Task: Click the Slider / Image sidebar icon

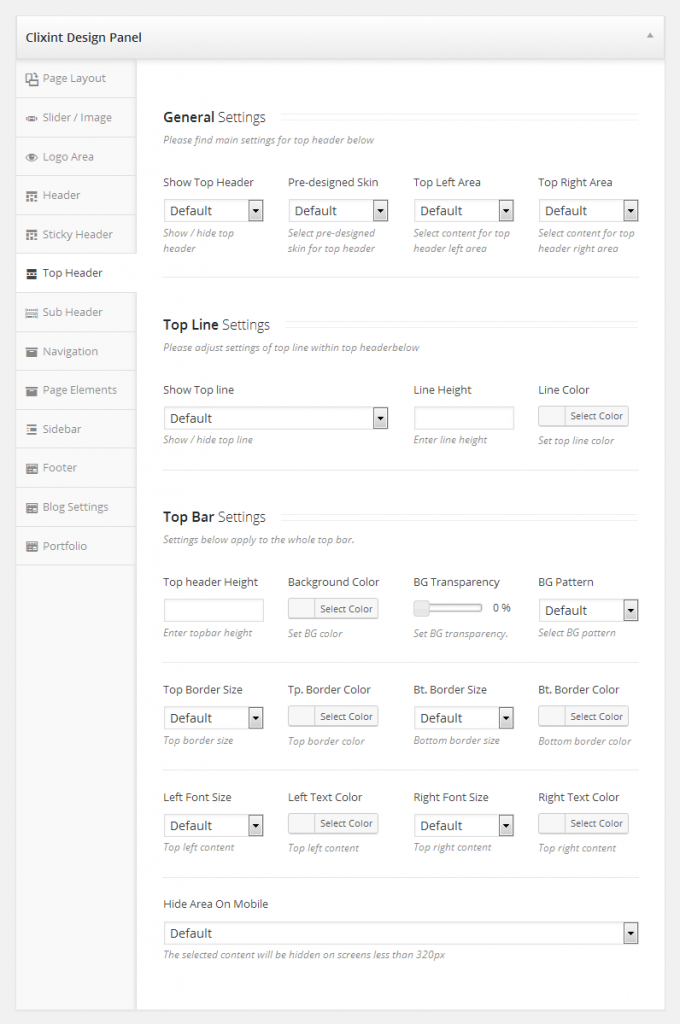Action: 32,118
